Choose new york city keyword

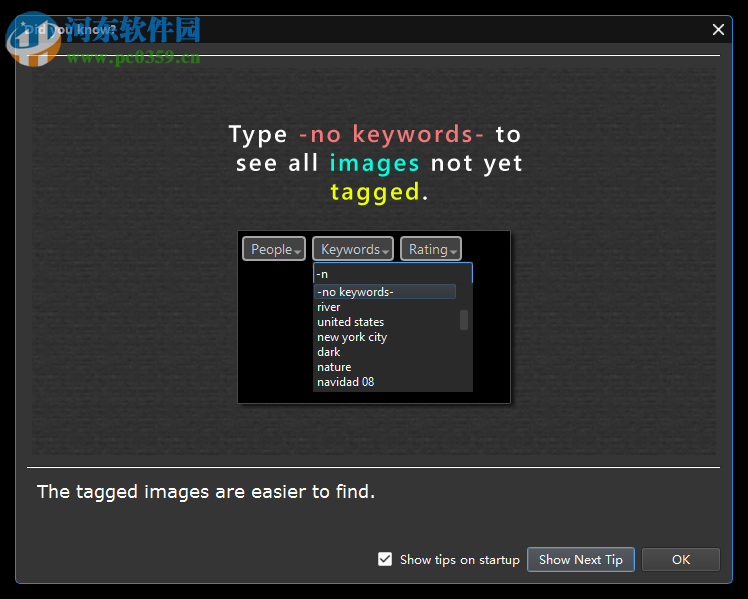[352, 337]
